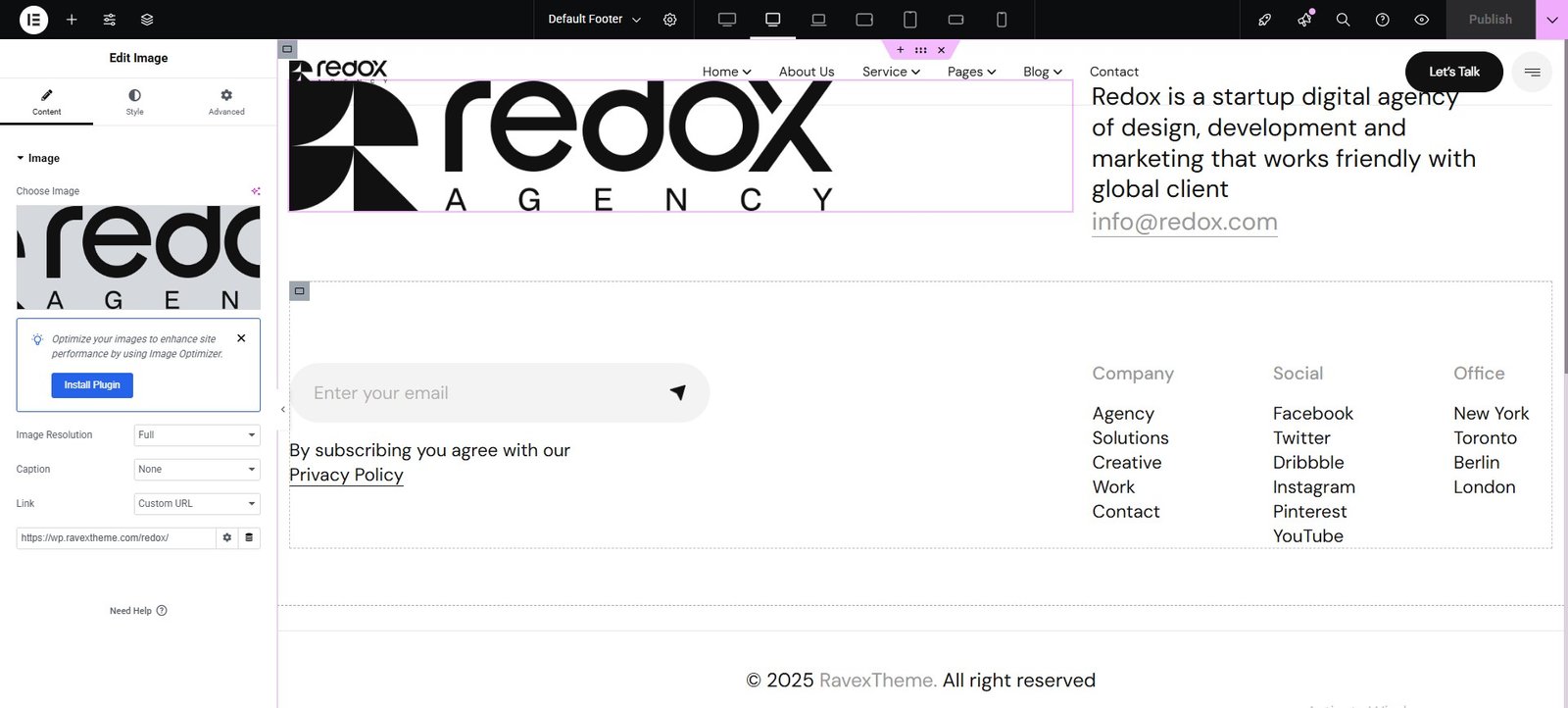Switch to laptop device preview

coord(818,20)
